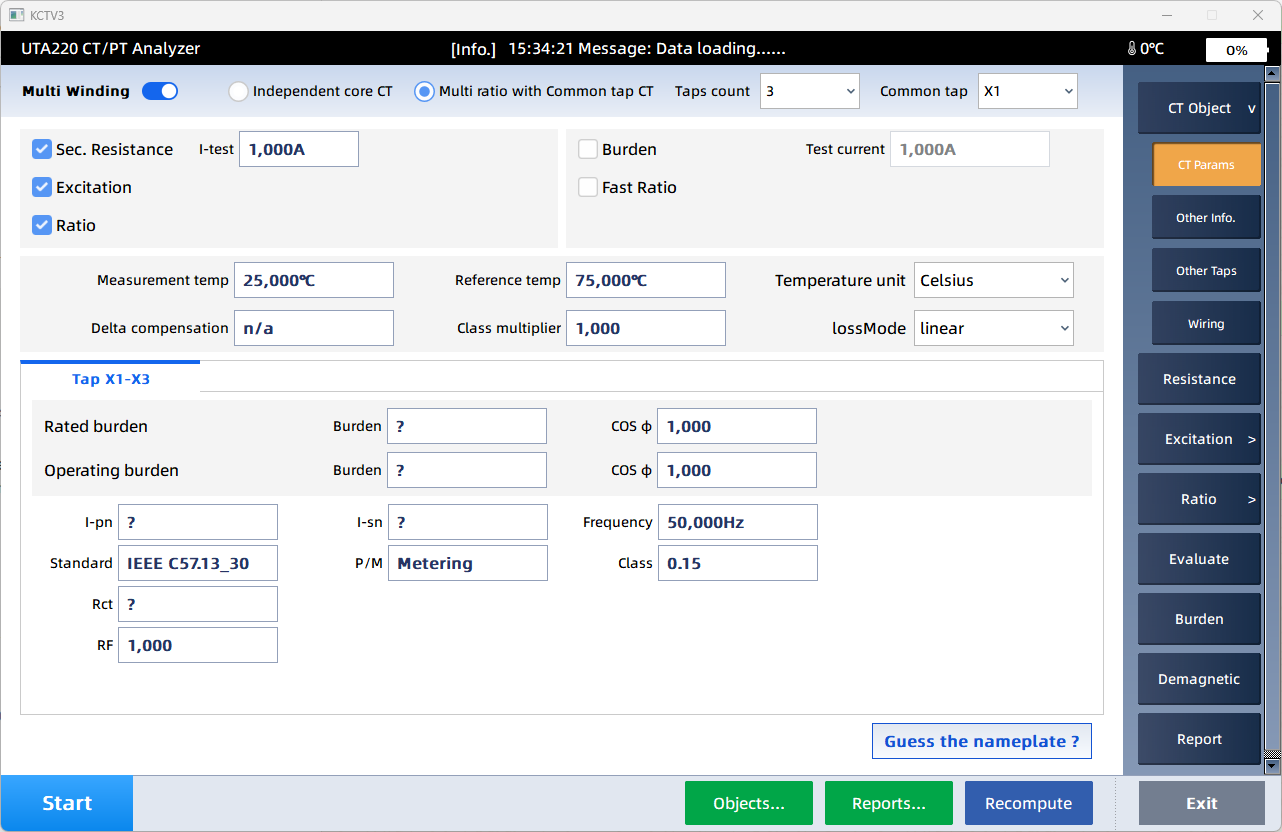Viewport: 1282px width, 832px height.
Task: Click the Test current input field
Action: 970,149
